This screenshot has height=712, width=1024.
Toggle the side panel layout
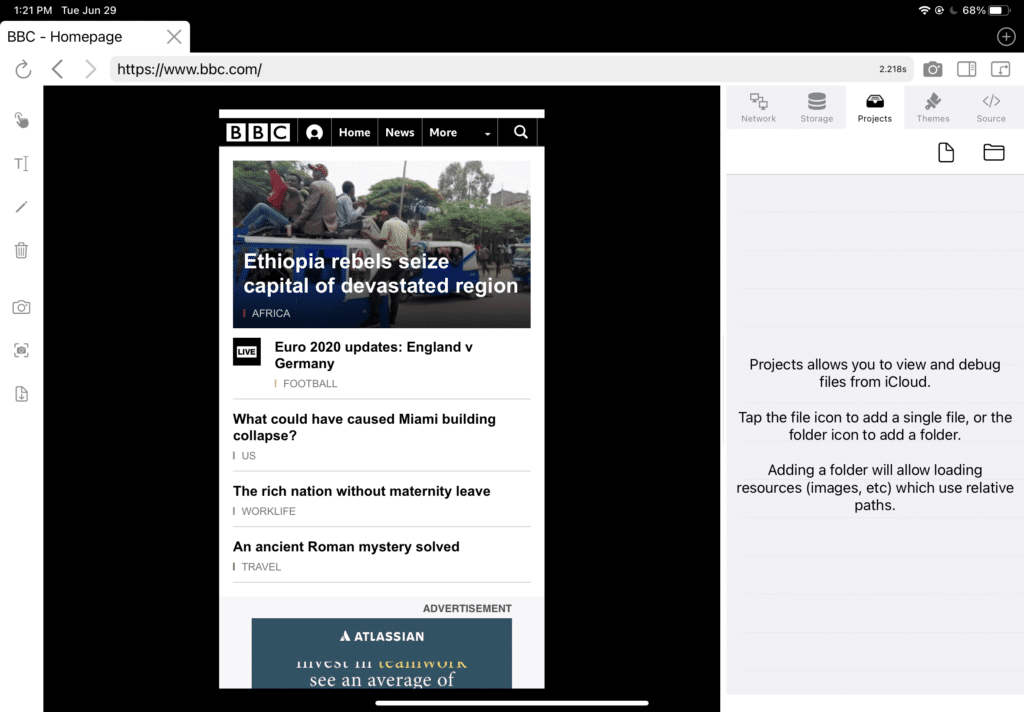966,69
